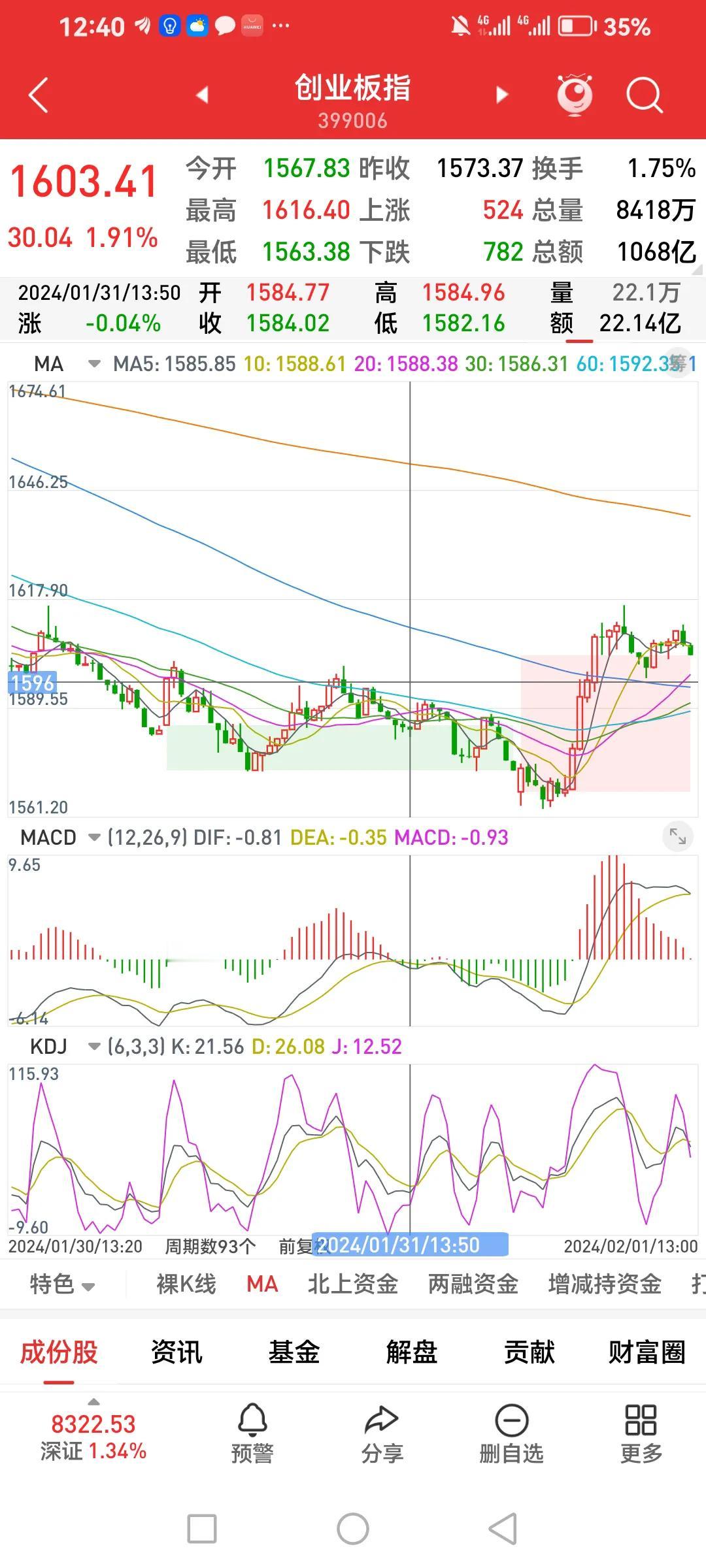
Task: Tap the 分享 share arrow
Action: click(x=382, y=1433)
